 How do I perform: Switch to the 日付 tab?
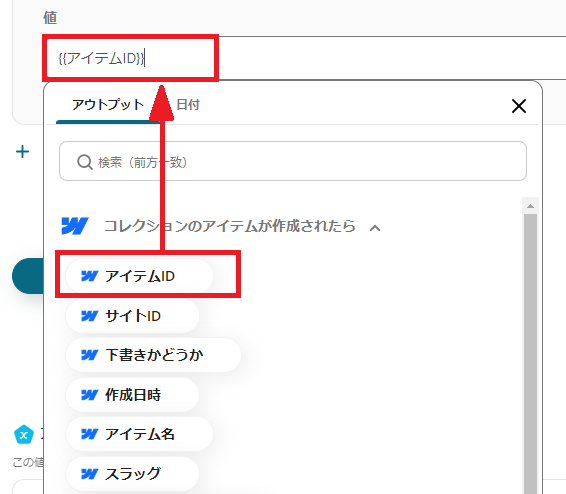point(188,105)
